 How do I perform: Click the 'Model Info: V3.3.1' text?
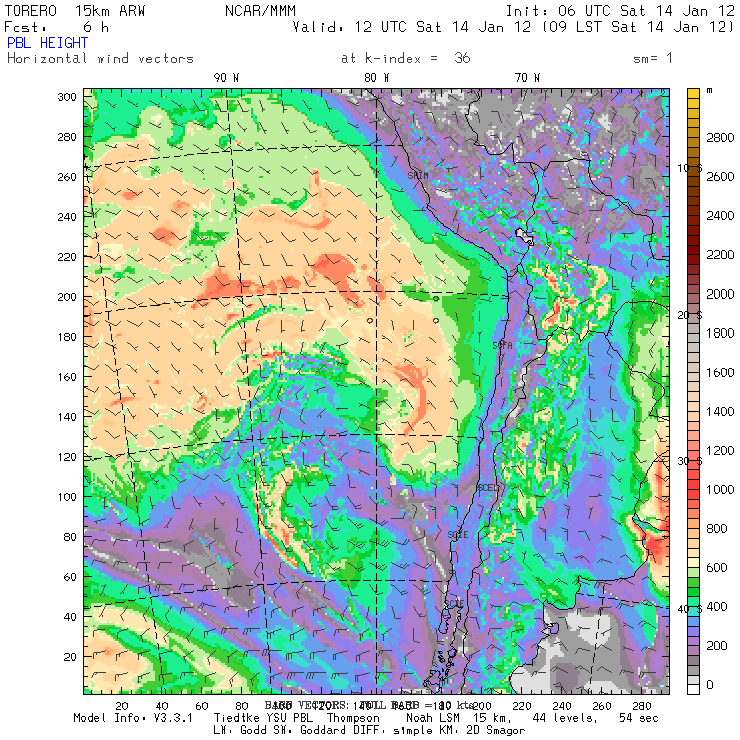pyautogui.click(x=133, y=718)
